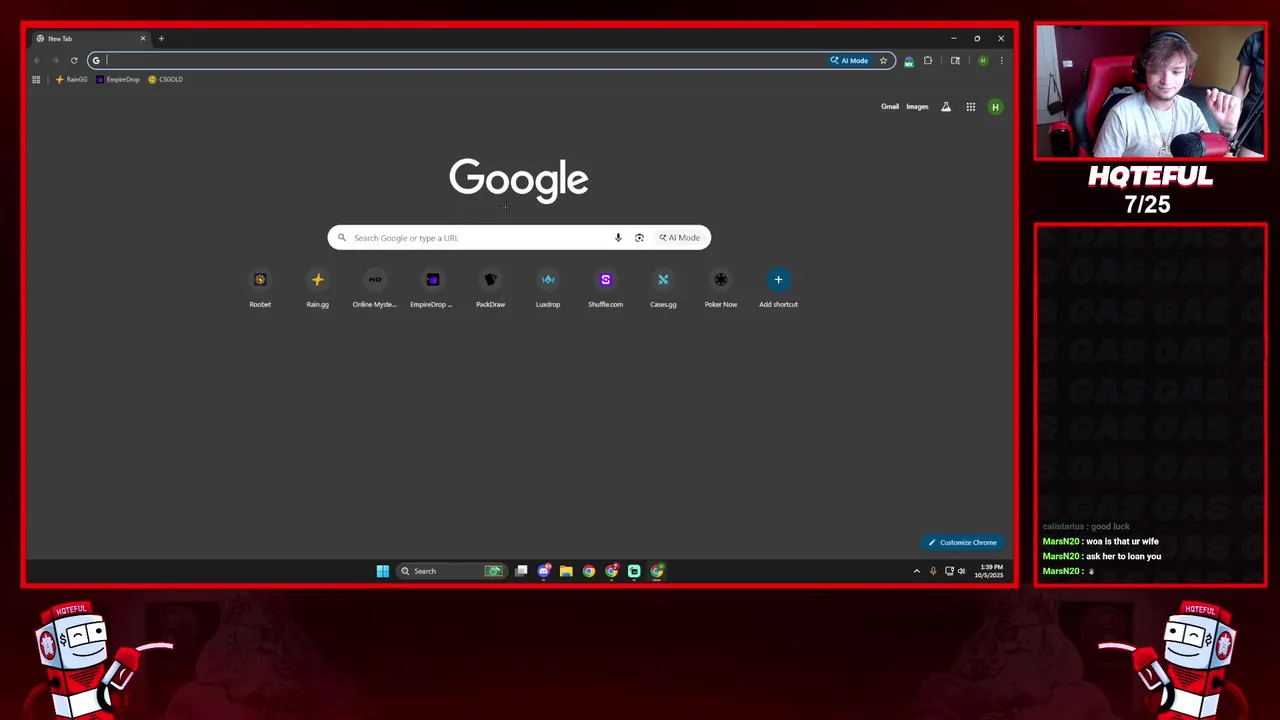Close the New Tab tab
This screenshot has height=720, width=1280.
coord(142,39)
